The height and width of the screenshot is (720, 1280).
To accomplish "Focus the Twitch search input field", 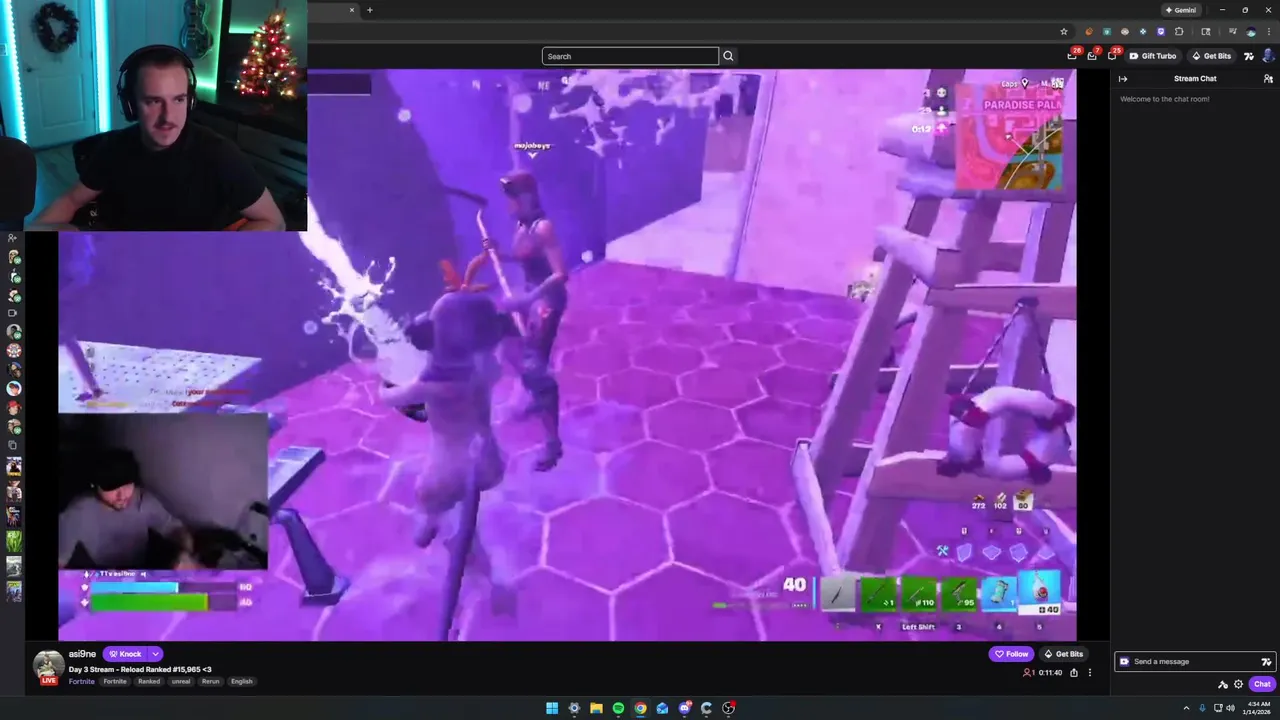I will coord(630,56).
